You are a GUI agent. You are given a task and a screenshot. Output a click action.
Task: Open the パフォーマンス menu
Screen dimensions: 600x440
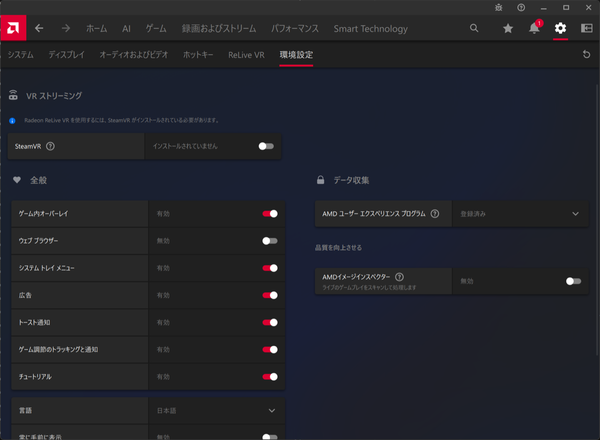295,28
